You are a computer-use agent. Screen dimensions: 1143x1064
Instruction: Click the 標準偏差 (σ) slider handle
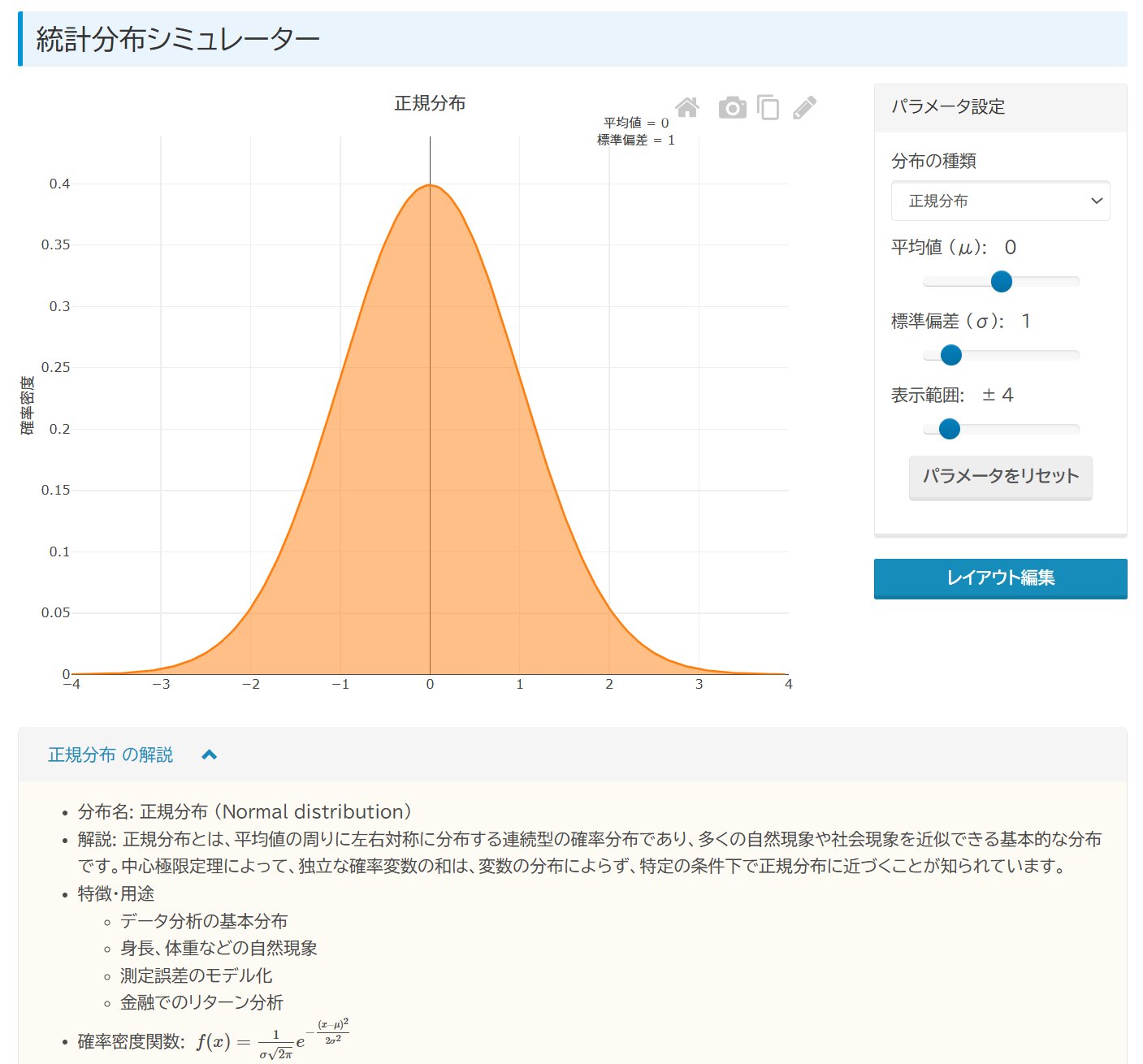click(x=950, y=355)
